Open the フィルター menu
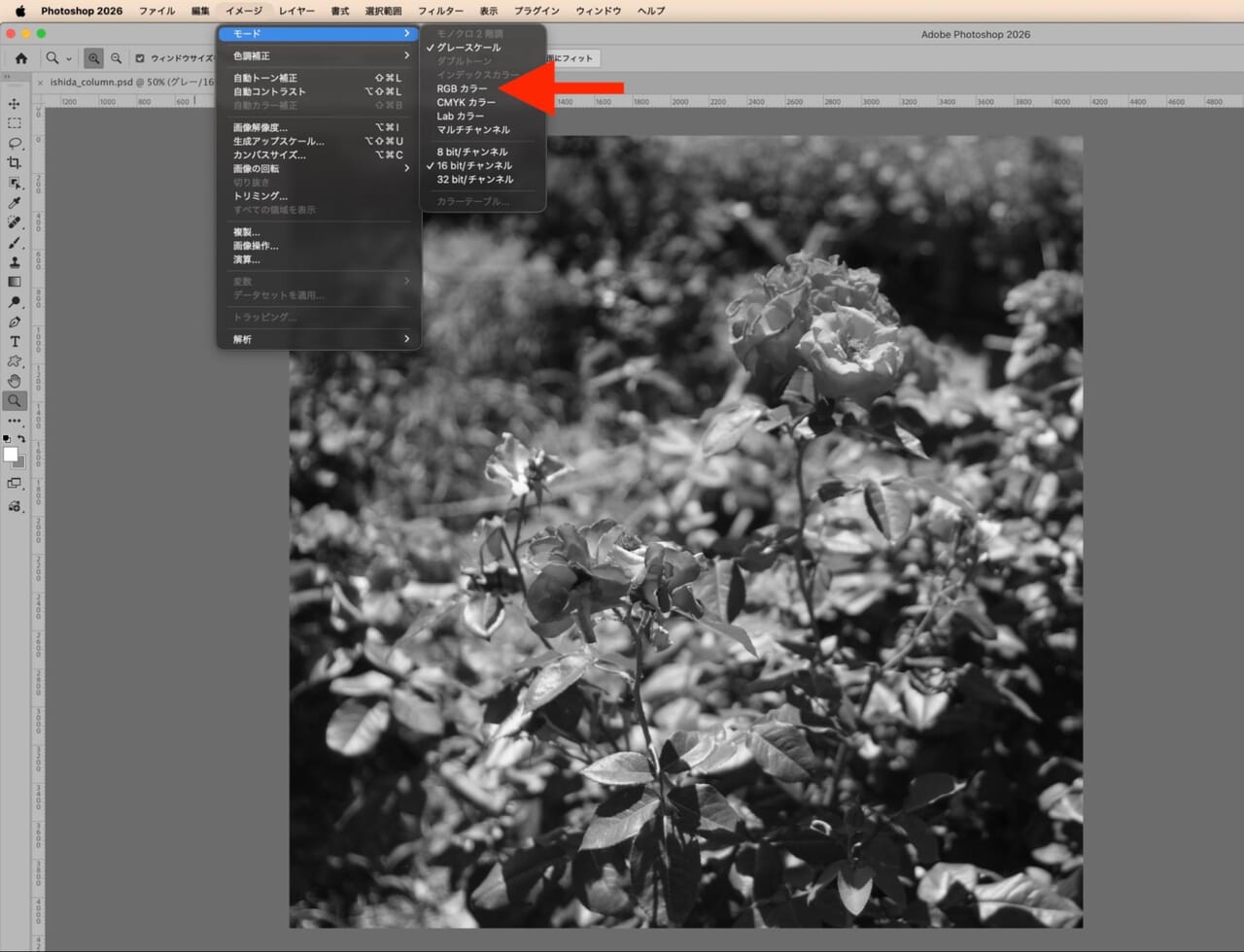The width and height of the screenshot is (1244, 952). click(440, 11)
